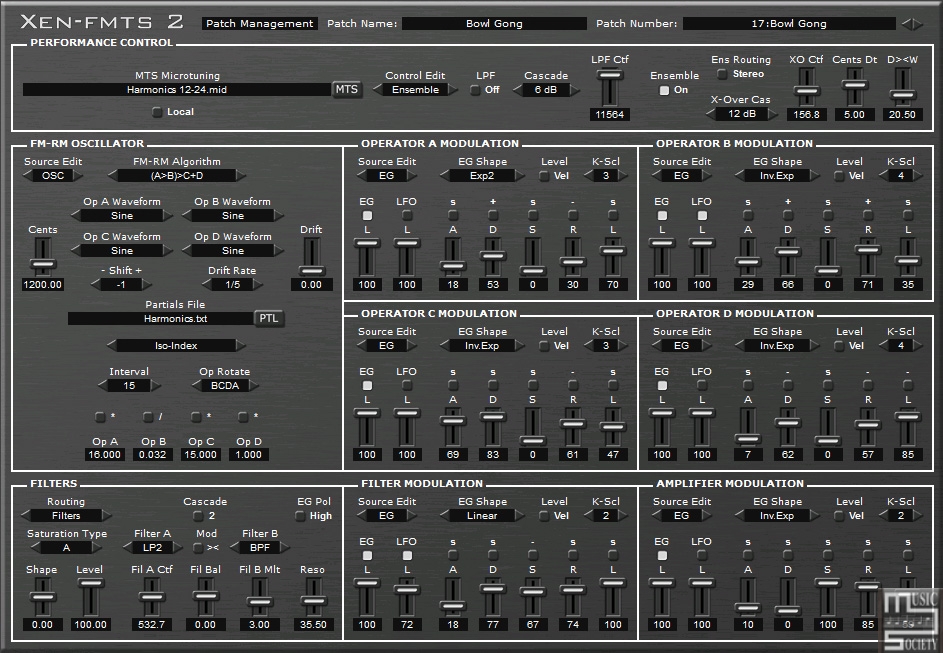
Task: Select the next FM-RM Algorithm with the right arrow
Action: click(x=241, y=176)
